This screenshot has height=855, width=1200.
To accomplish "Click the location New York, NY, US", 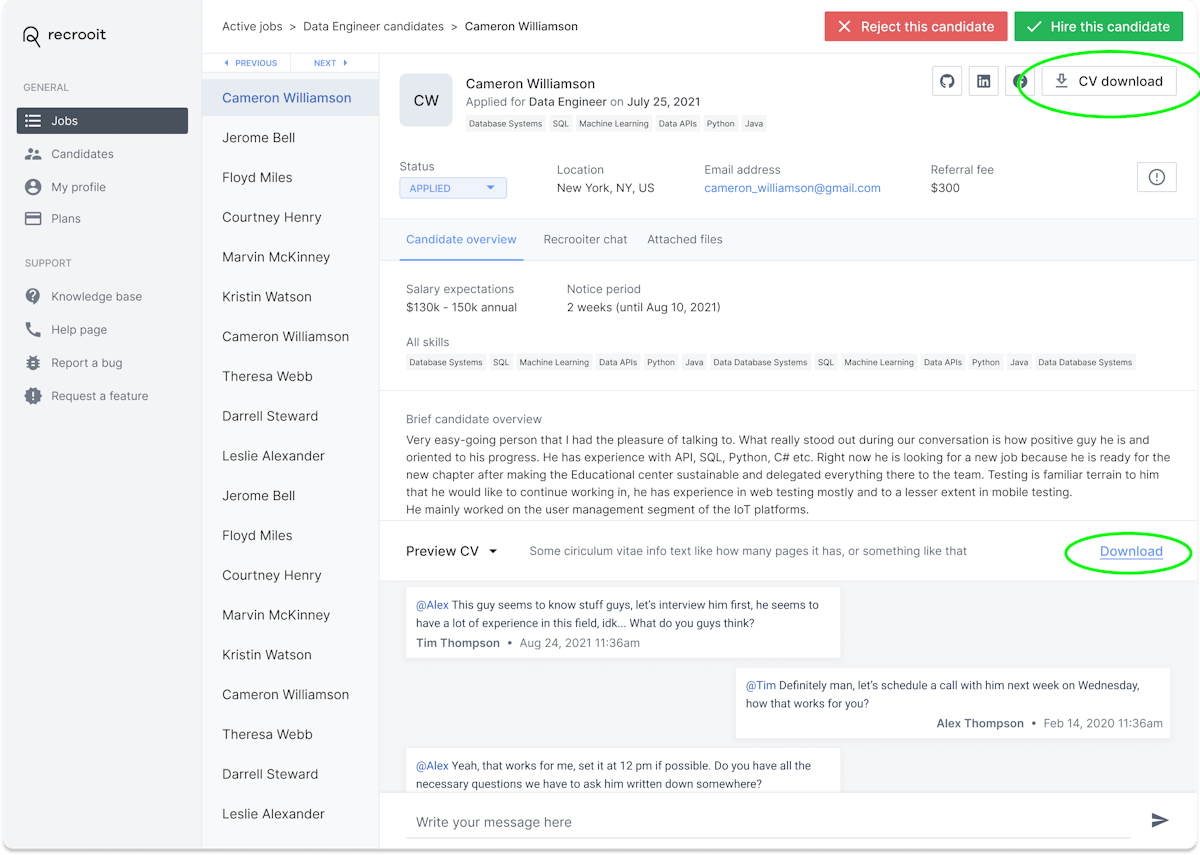I will (x=605, y=188).
